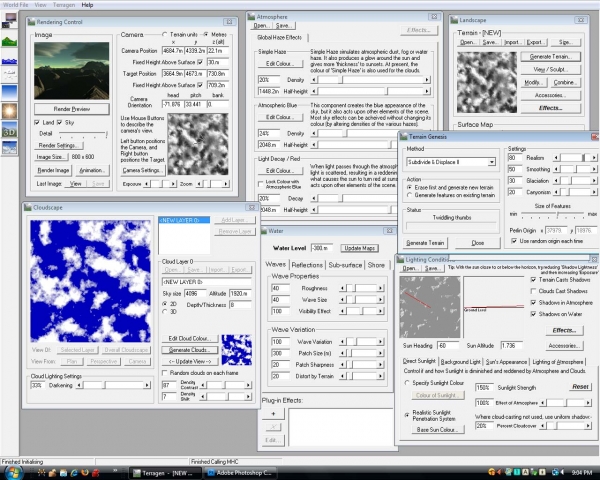Toggle Shadows on Water
Screen dimensions: 600x480
tap(533, 314)
